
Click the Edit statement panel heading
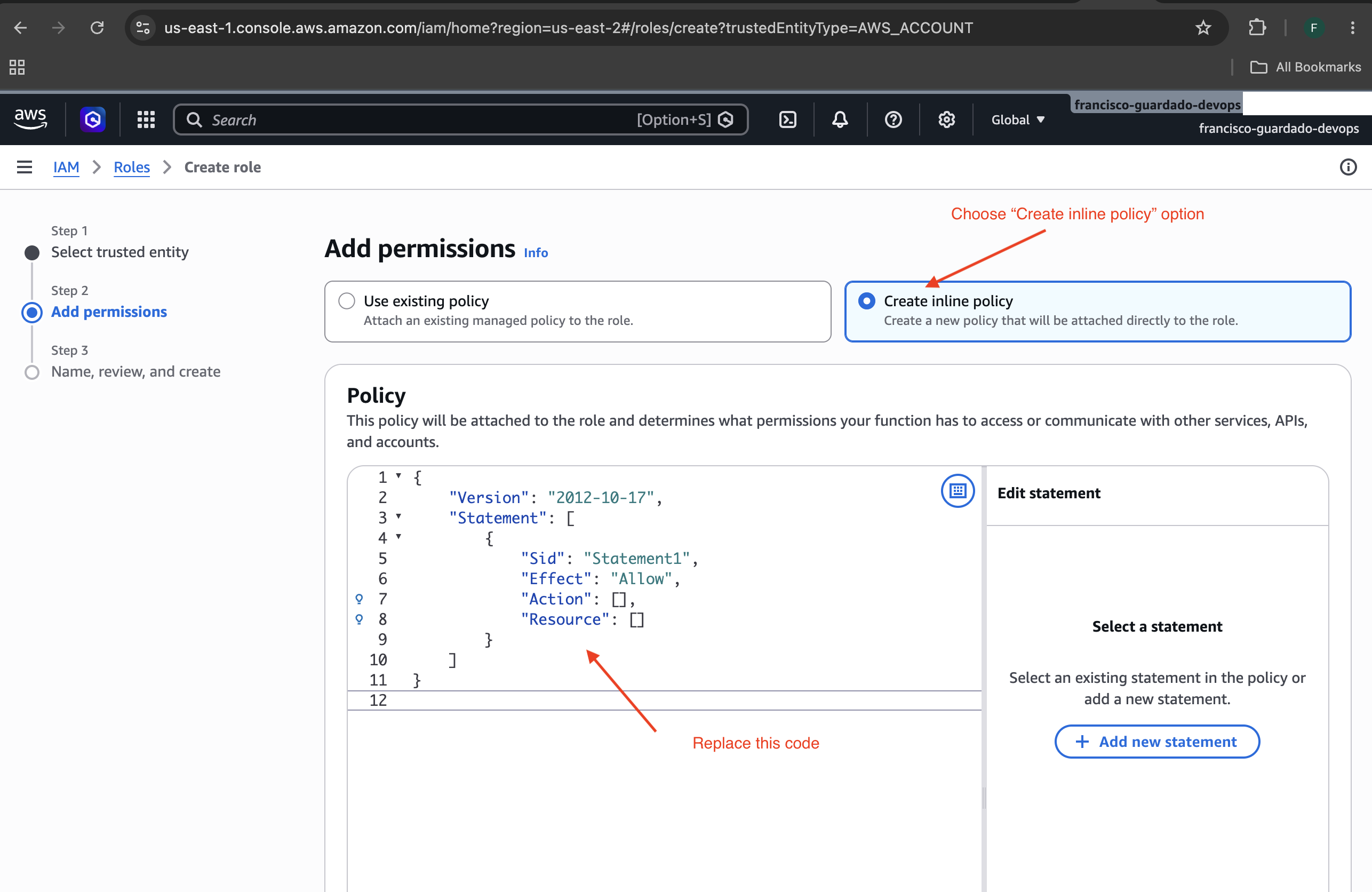[x=1049, y=493]
